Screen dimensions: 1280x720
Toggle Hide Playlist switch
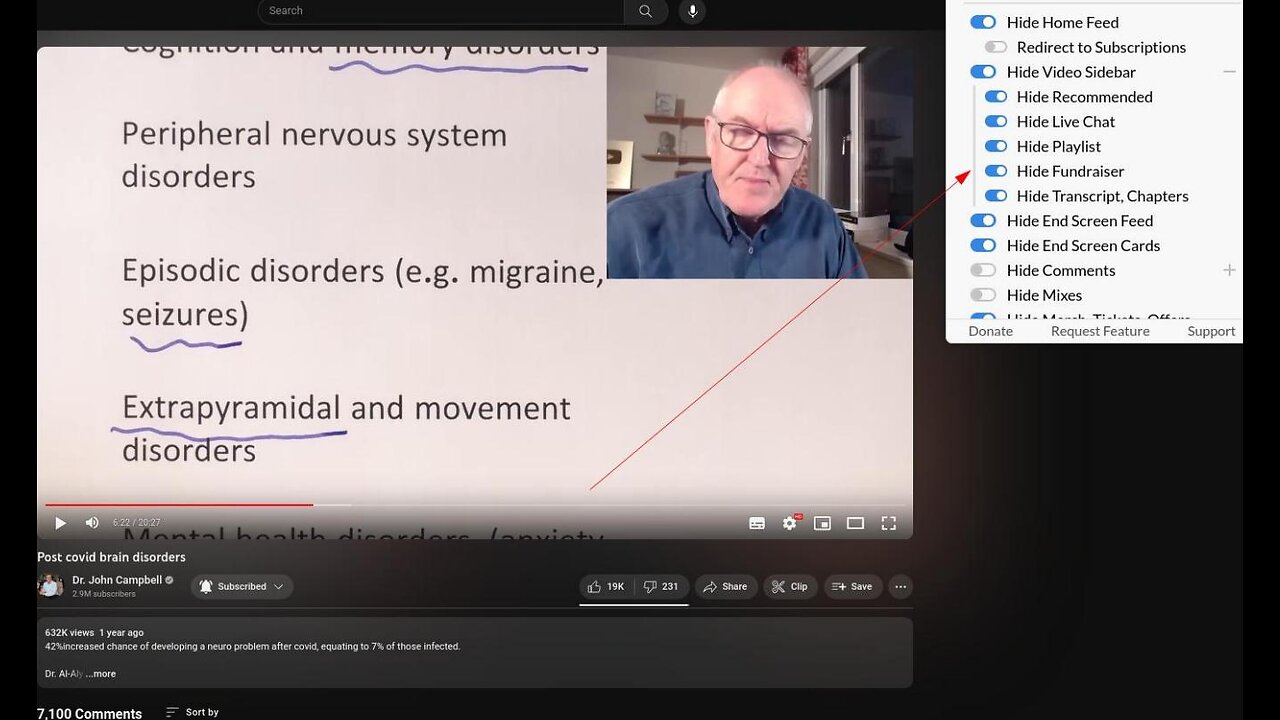coord(995,147)
